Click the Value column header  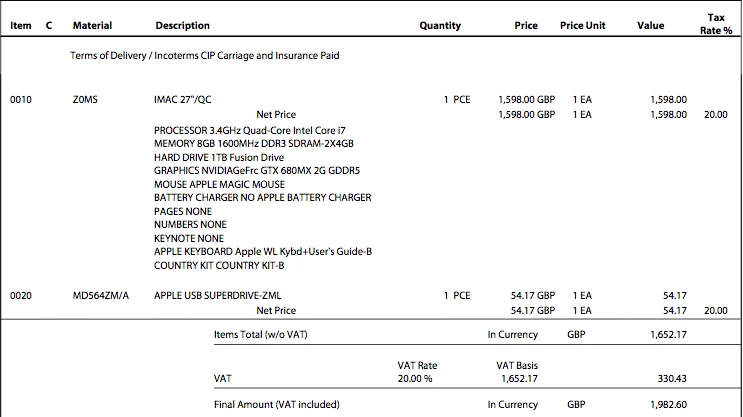[650, 26]
